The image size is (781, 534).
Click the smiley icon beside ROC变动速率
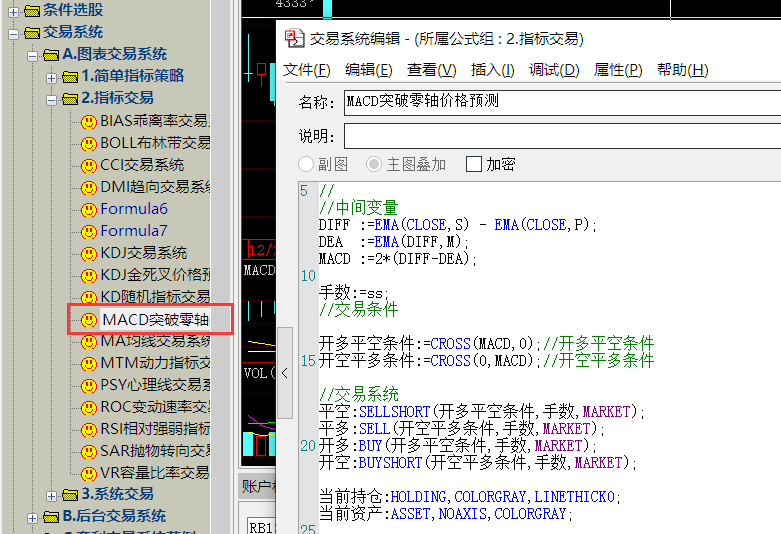(89, 408)
